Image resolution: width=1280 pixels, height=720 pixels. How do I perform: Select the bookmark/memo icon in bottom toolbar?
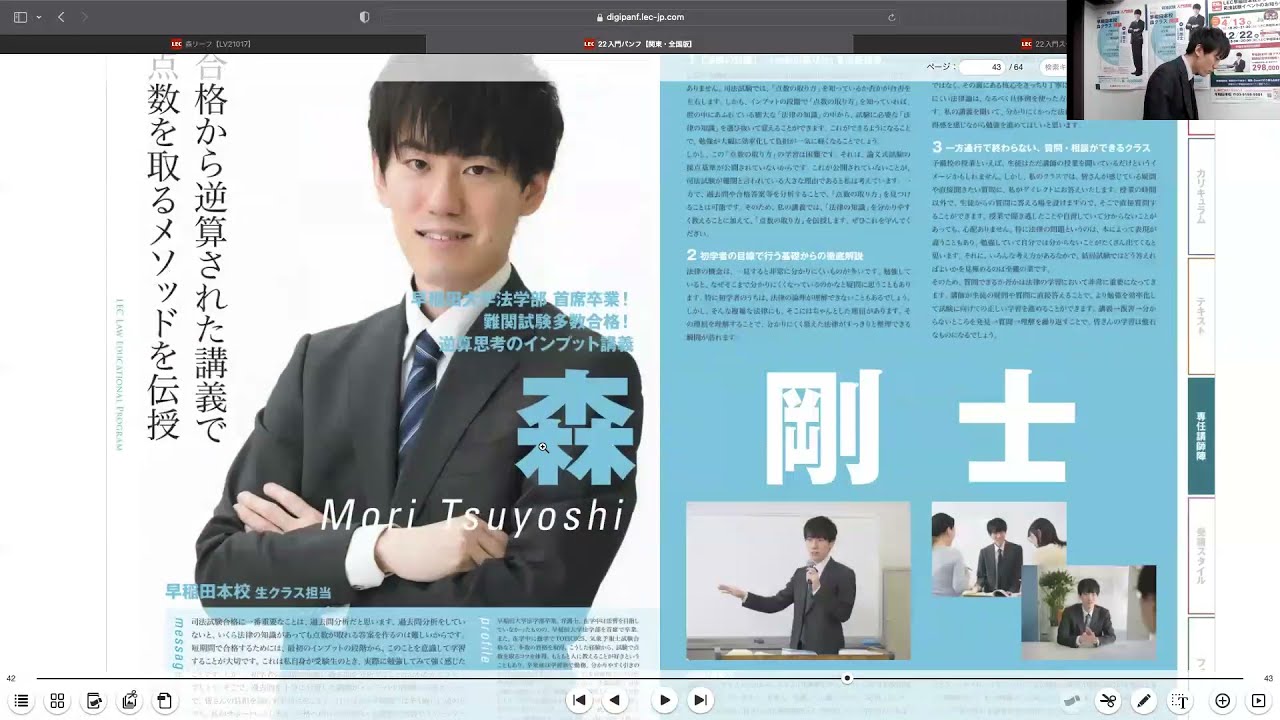[x=93, y=701]
